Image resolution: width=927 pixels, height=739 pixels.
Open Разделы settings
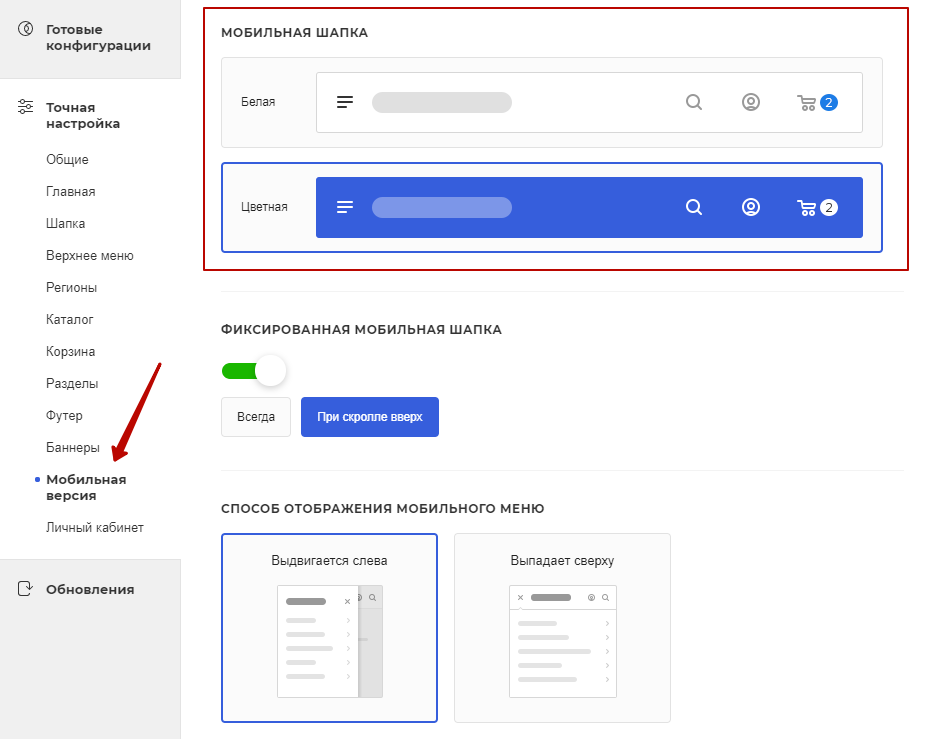pos(72,383)
